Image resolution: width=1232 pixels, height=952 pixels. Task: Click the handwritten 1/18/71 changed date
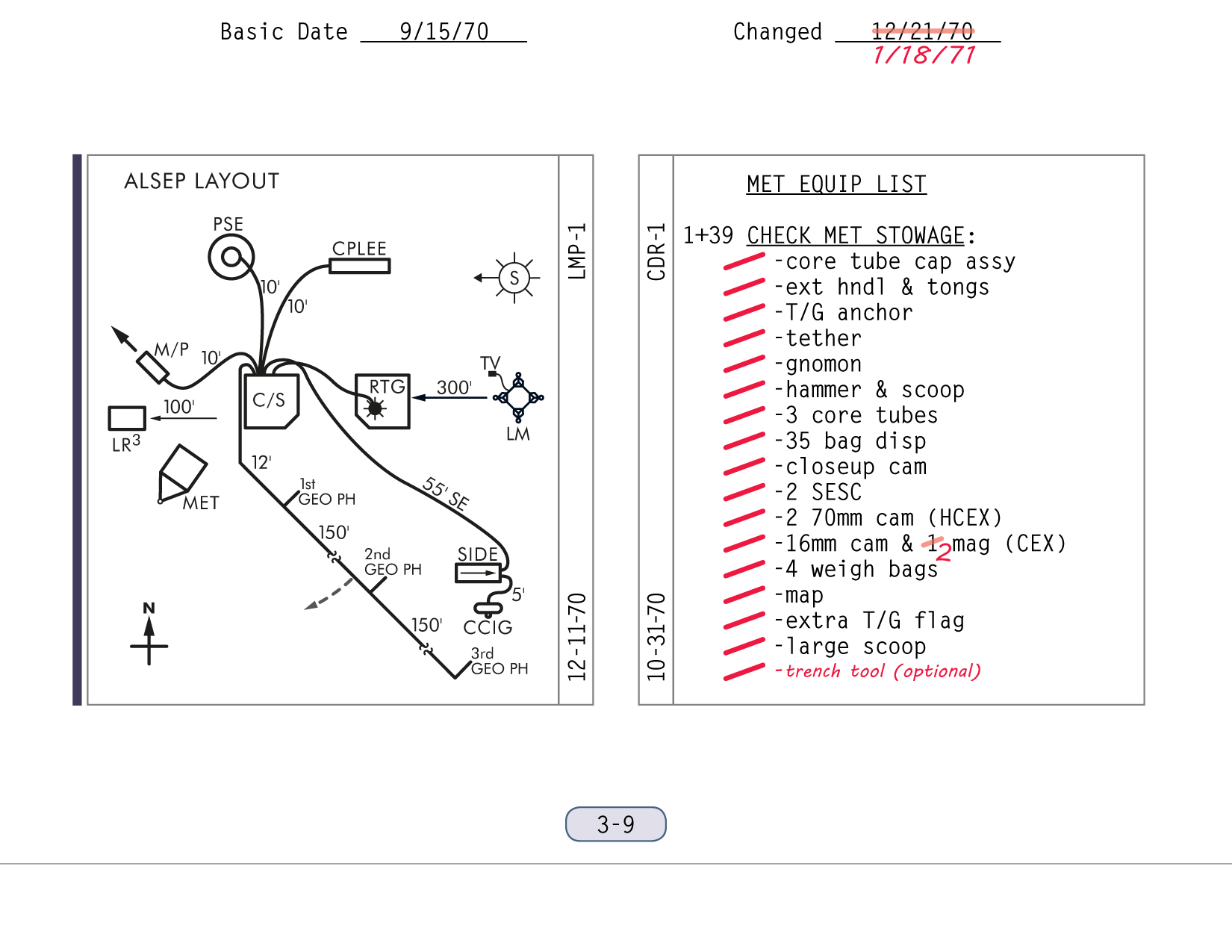(x=924, y=55)
